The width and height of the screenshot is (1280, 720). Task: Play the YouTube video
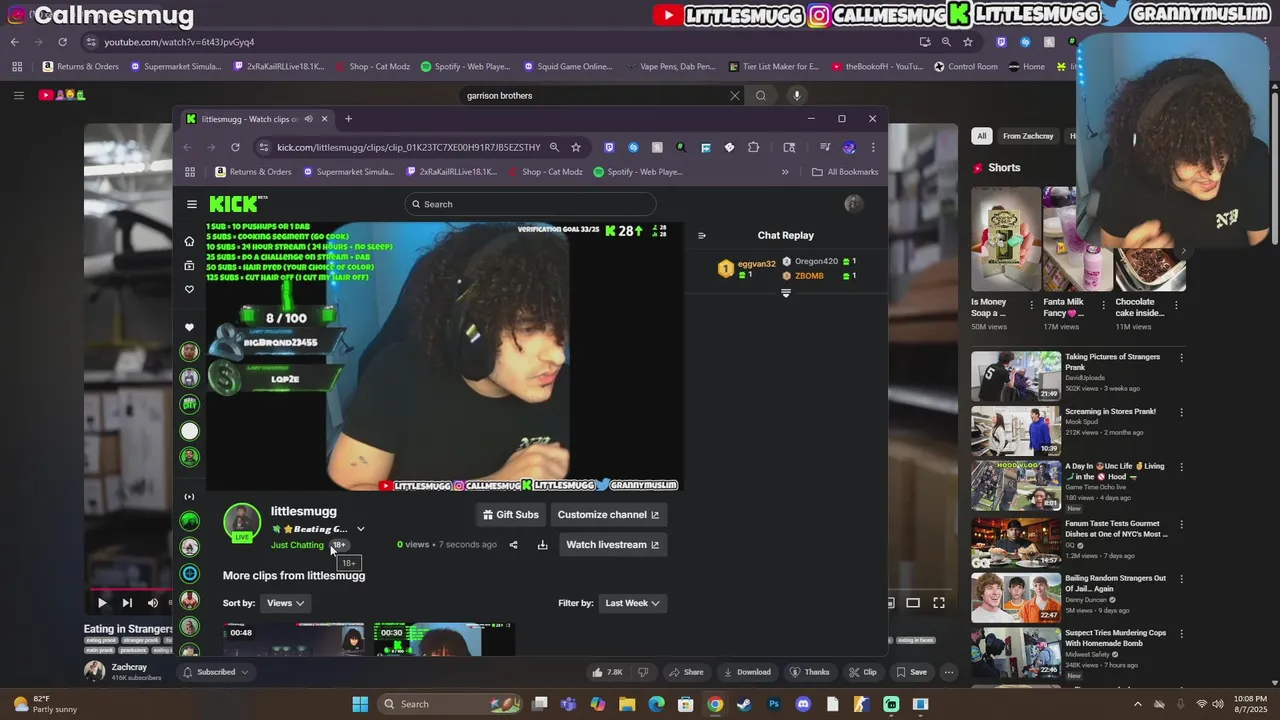[102, 603]
